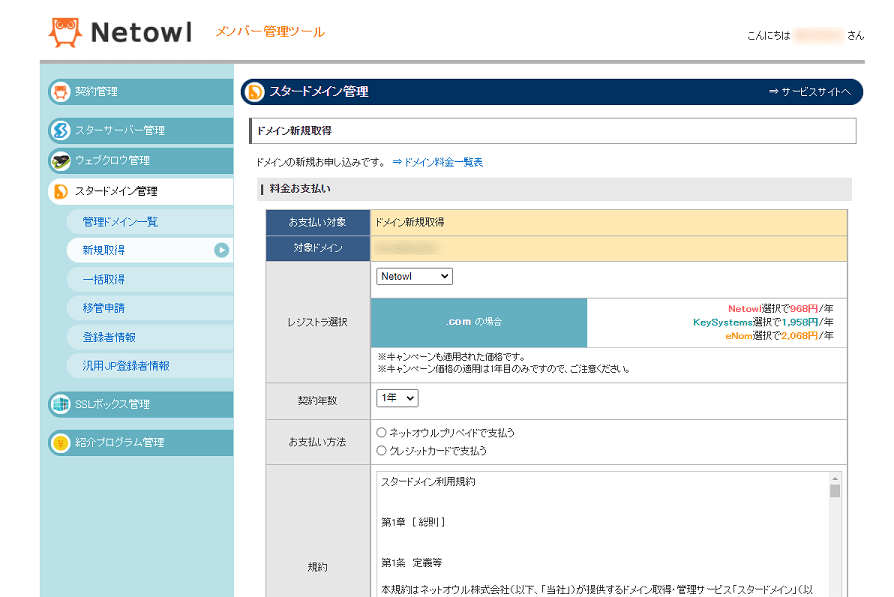894x597 pixels.
Task: Click the 第1条 定義等 text in terms
Action: coord(412,563)
